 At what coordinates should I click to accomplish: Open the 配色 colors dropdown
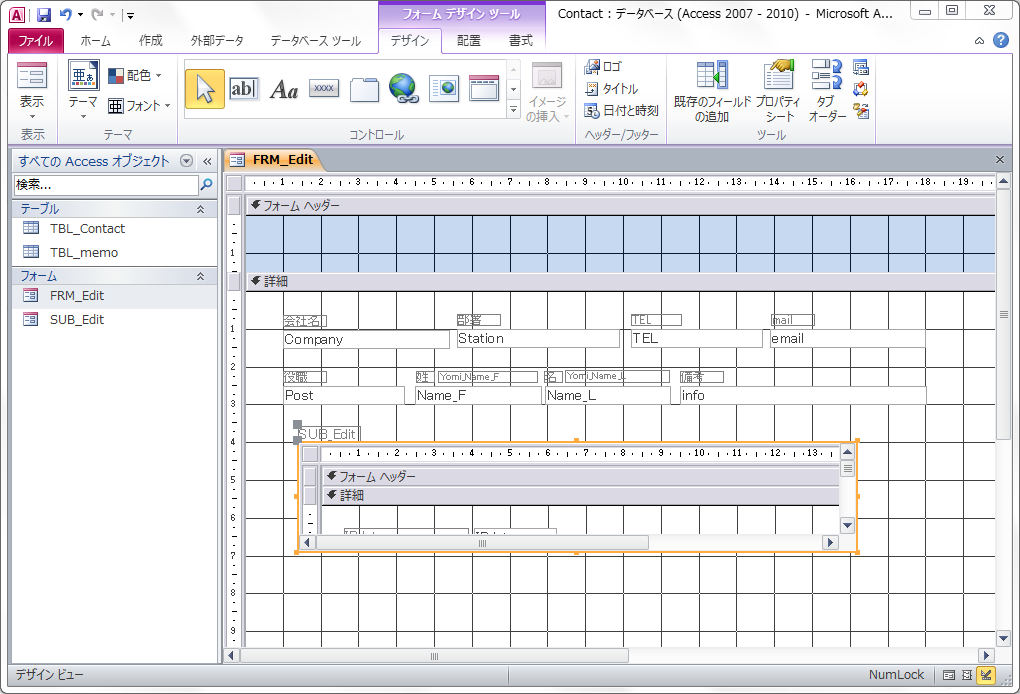[x=135, y=75]
